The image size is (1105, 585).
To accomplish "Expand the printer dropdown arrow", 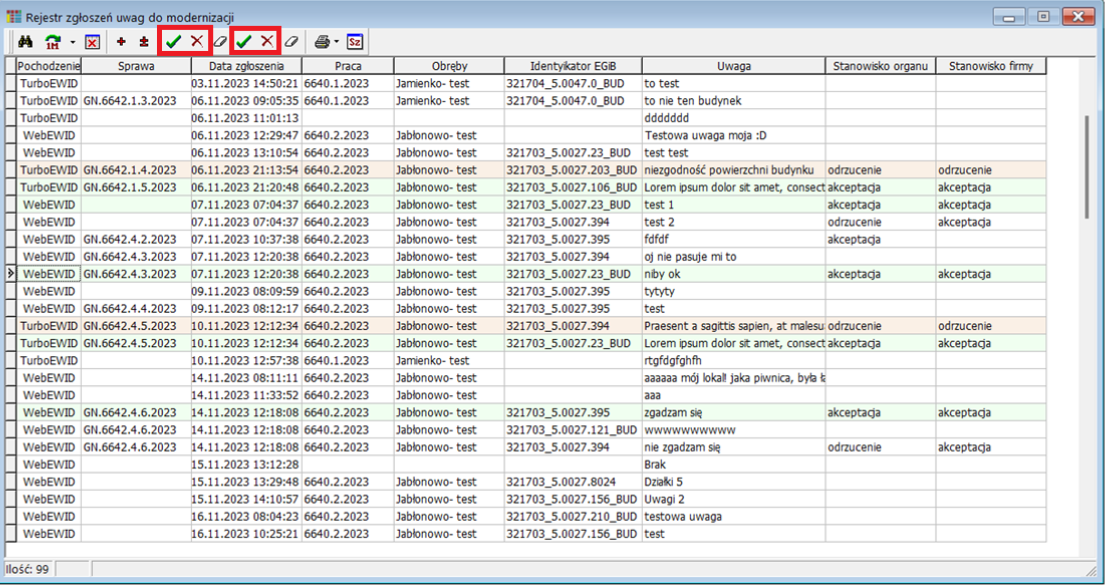I will click(337, 42).
